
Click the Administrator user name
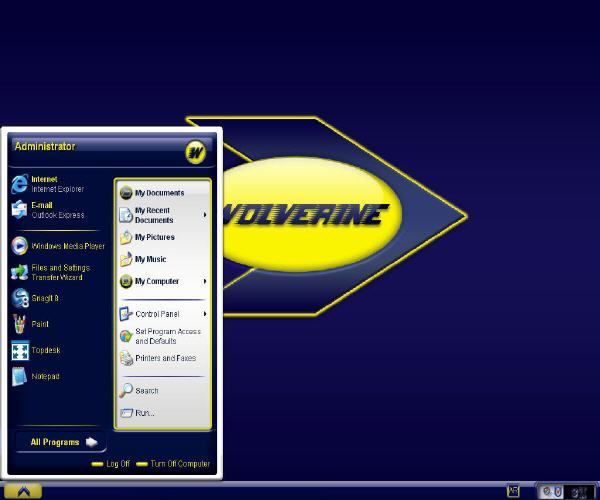45,146
